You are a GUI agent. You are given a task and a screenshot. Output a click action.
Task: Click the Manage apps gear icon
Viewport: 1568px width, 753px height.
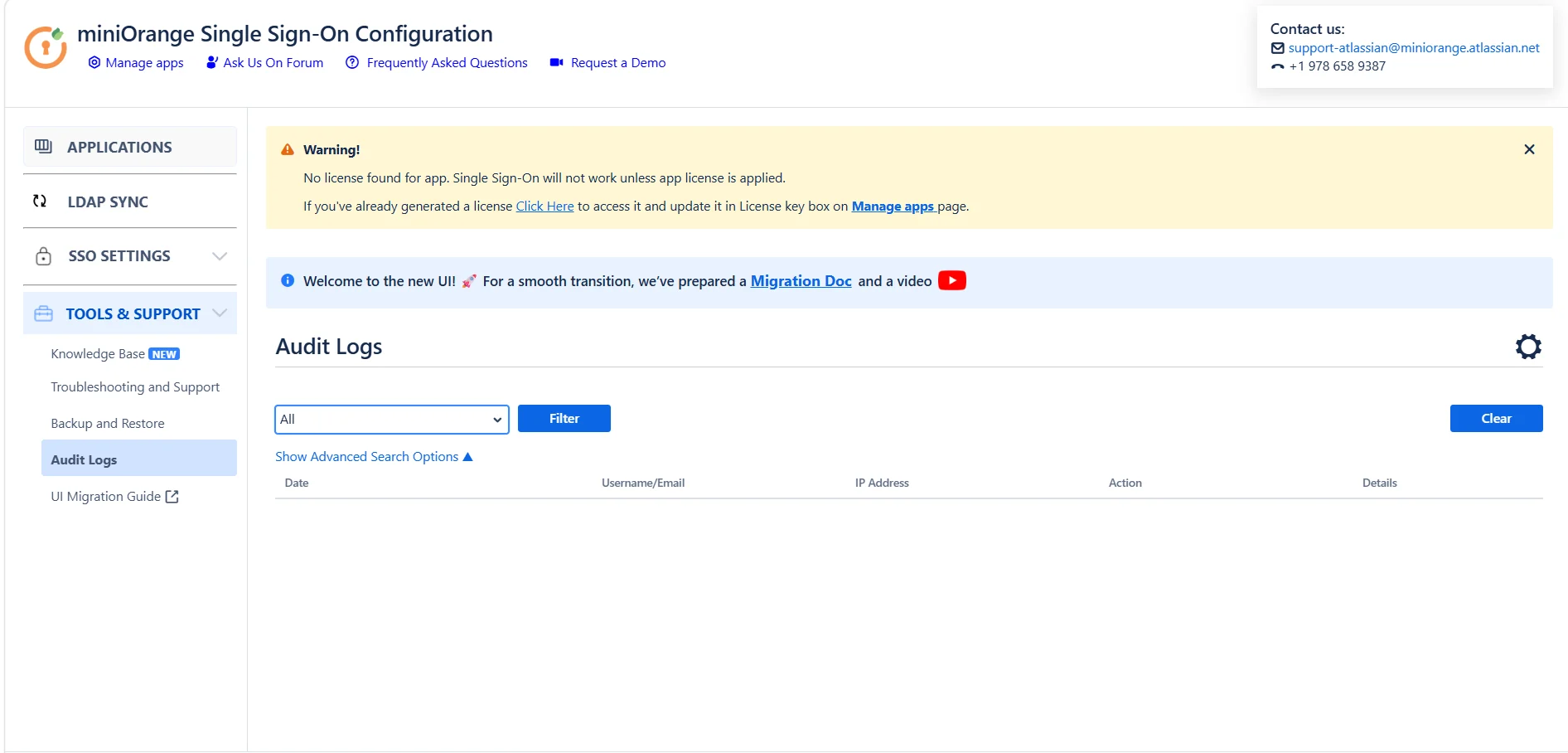click(x=94, y=63)
